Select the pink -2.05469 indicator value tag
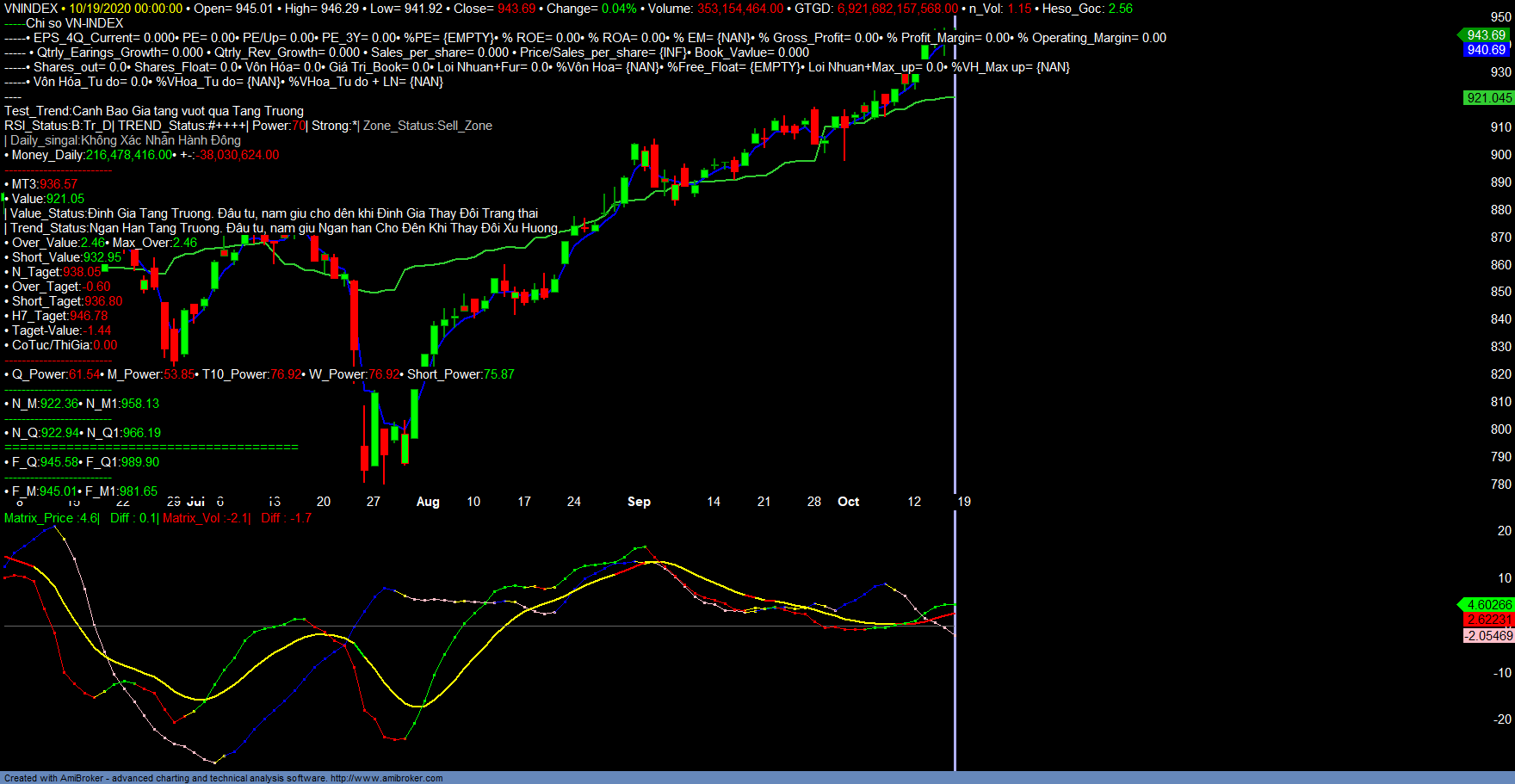 (1488, 636)
